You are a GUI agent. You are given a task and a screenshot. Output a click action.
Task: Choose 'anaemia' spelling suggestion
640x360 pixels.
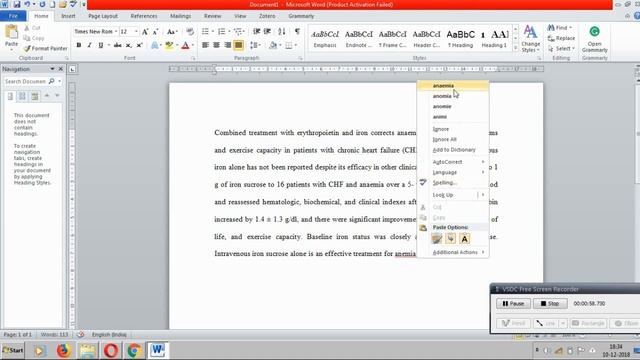tap(453, 86)
